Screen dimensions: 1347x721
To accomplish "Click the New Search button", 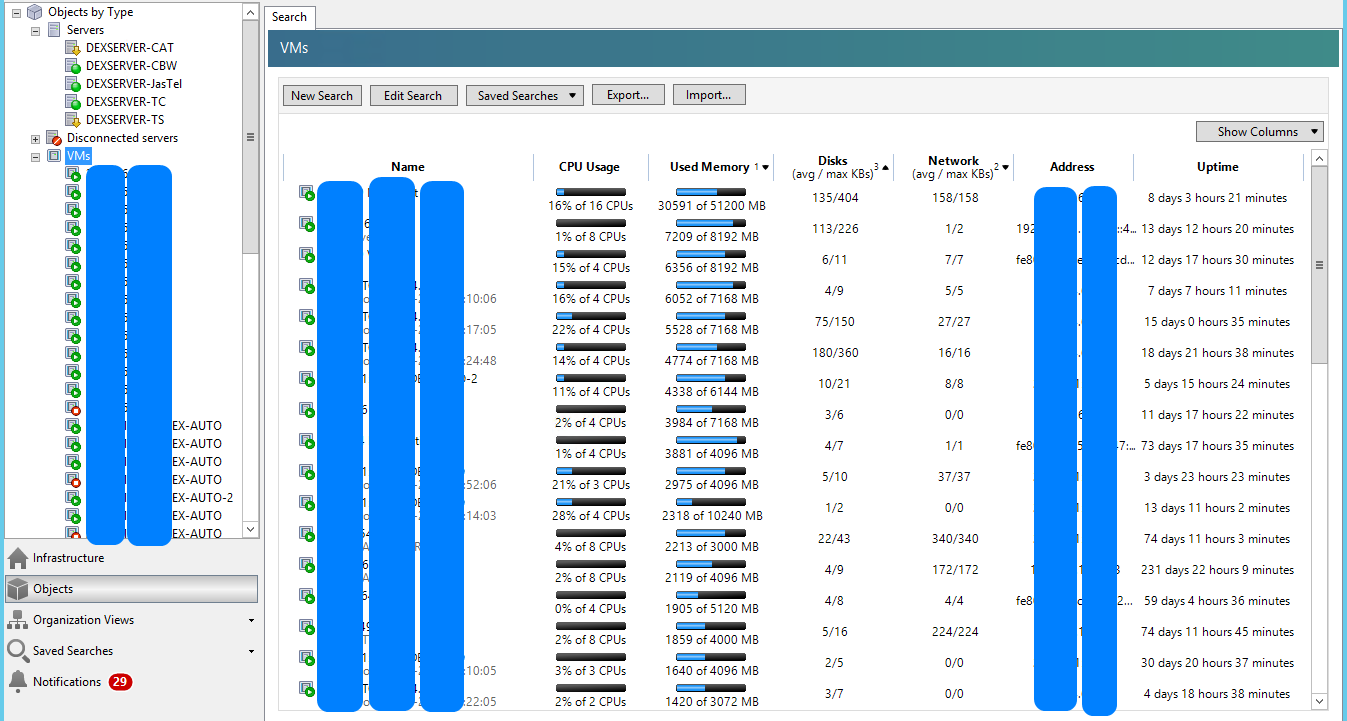I will pyautogui.click(x=321, y=94).
